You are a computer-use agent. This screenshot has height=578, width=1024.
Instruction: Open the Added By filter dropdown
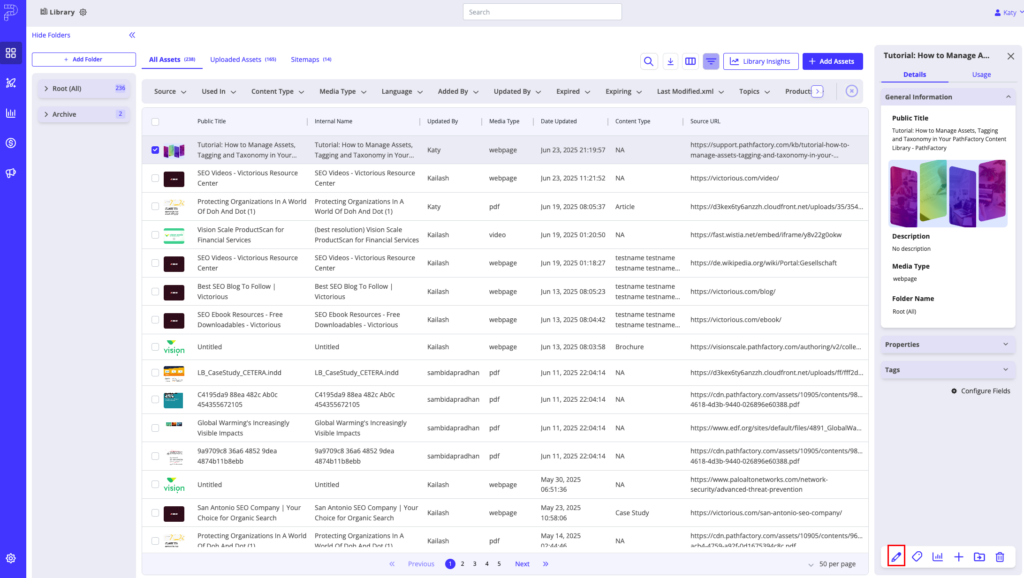(458, 91)
